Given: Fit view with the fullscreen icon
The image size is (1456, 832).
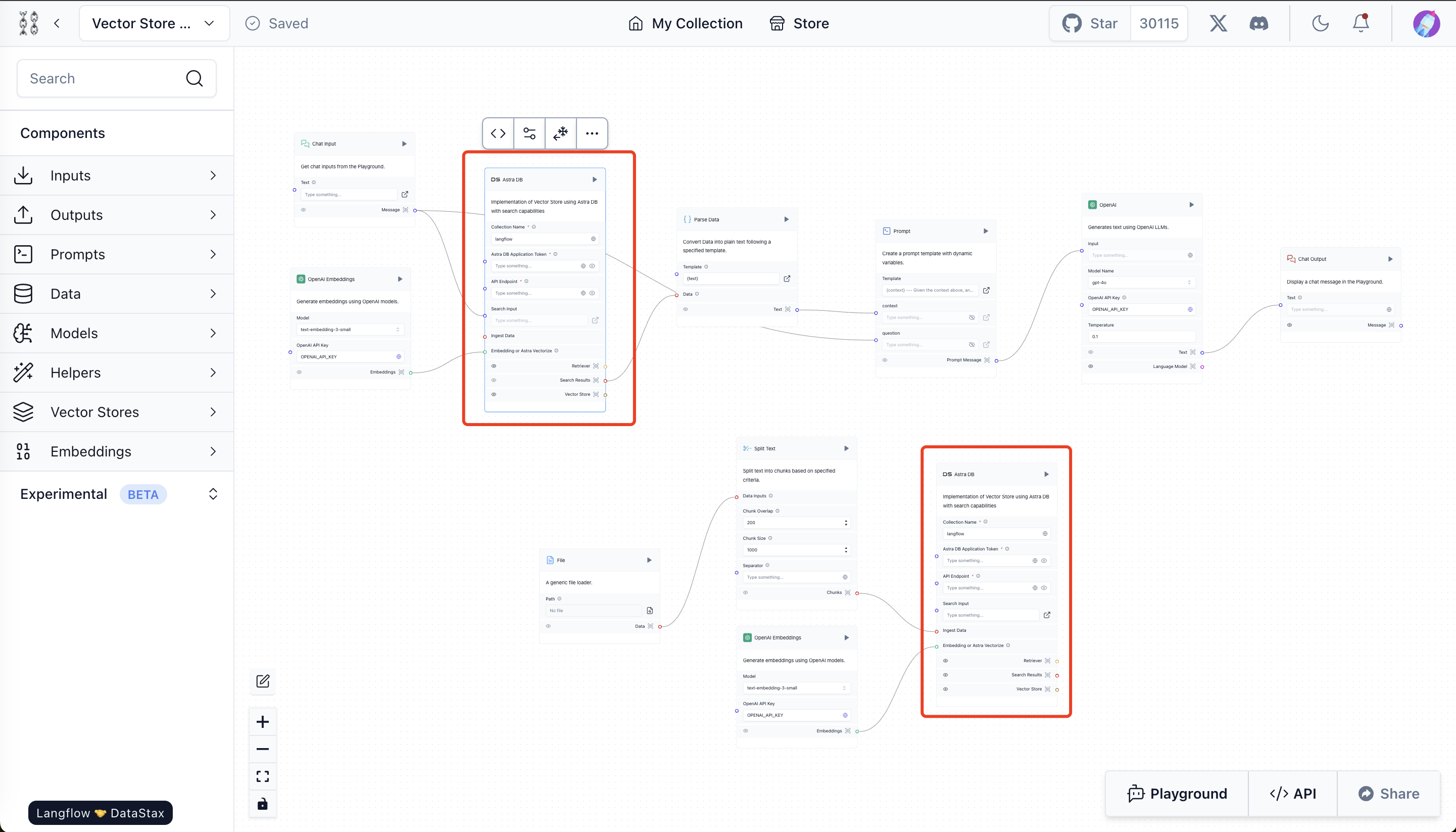Looking at the screenshot, I should tap(263, 776).
